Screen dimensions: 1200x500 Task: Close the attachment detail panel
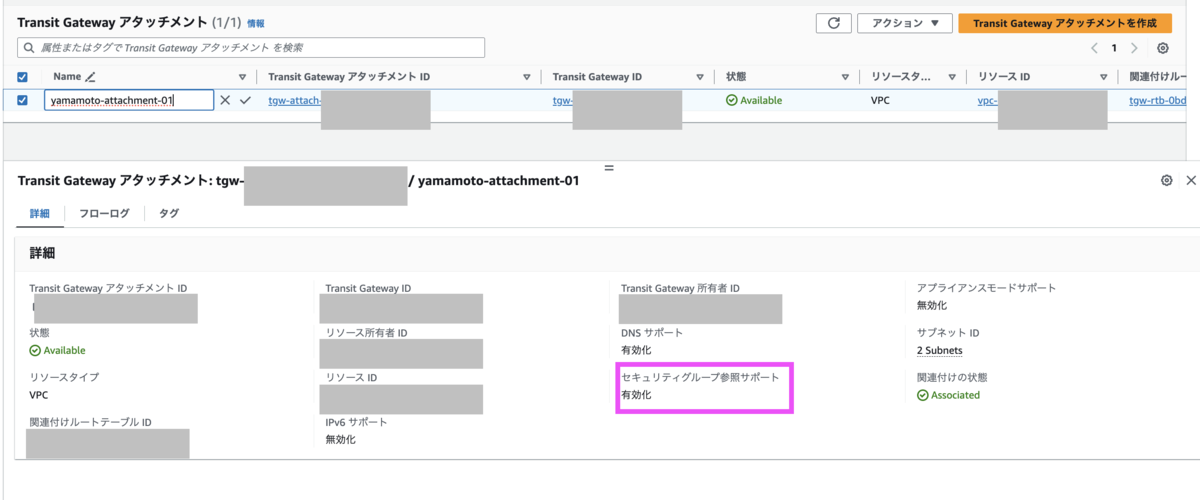coord(1190,180)
